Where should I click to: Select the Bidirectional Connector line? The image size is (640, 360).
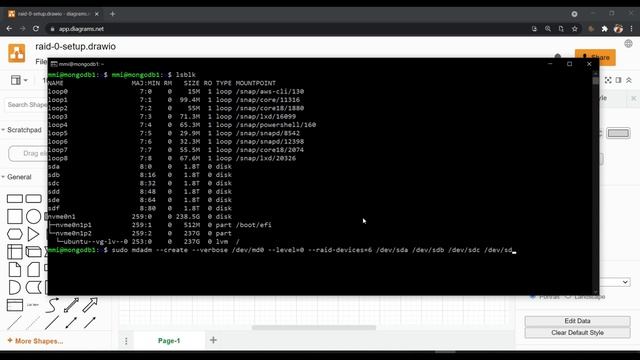click(x=71, y=322)
